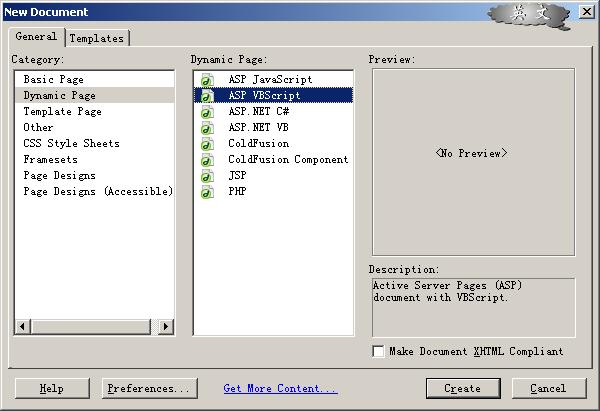Image resolution: width=600 pixels, height=411 pixels.
Task: Select Basic Page category
Action: 54,79
